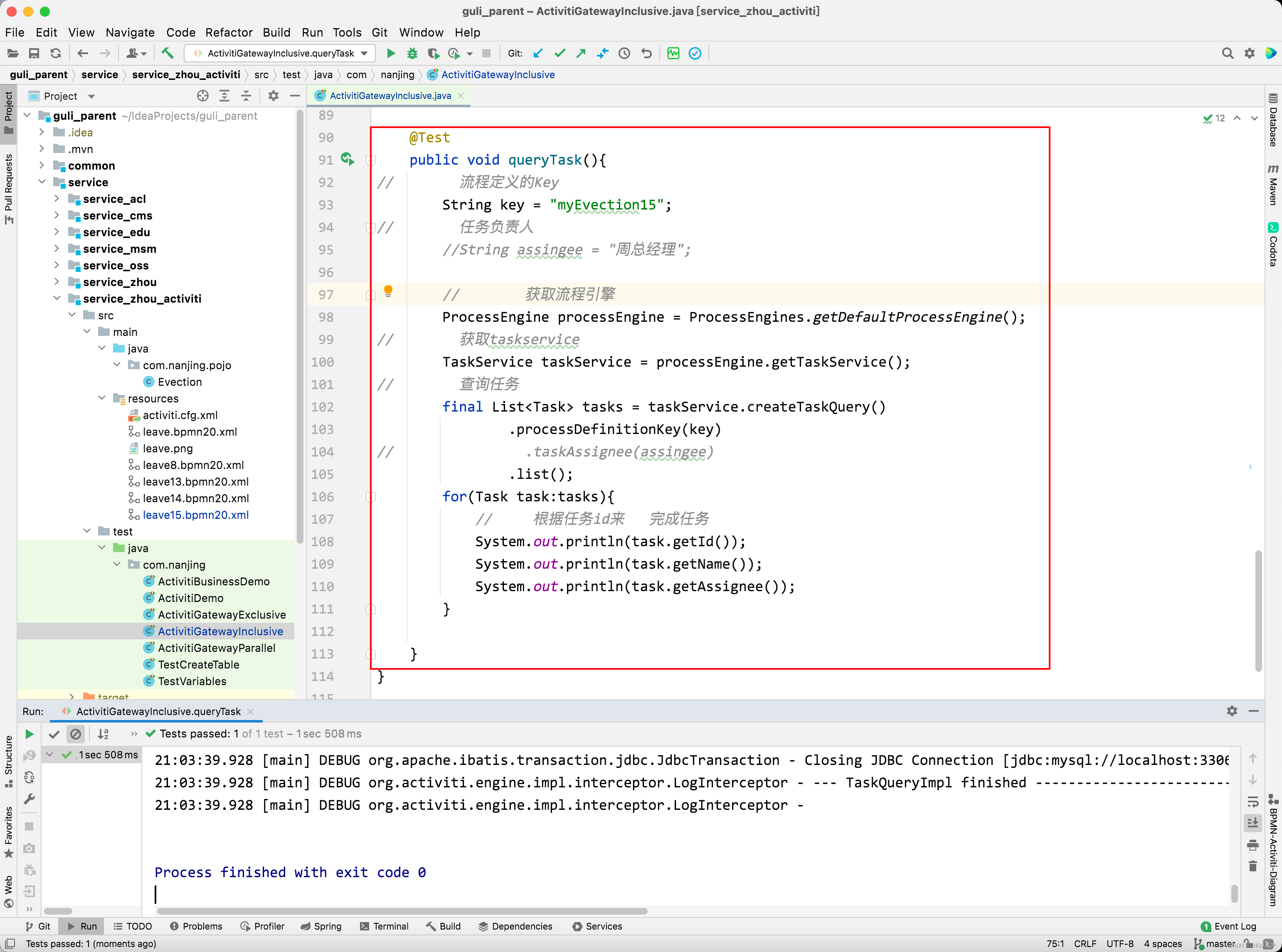Collapse the service_zhou_activiti folder

tap(57, 298)
